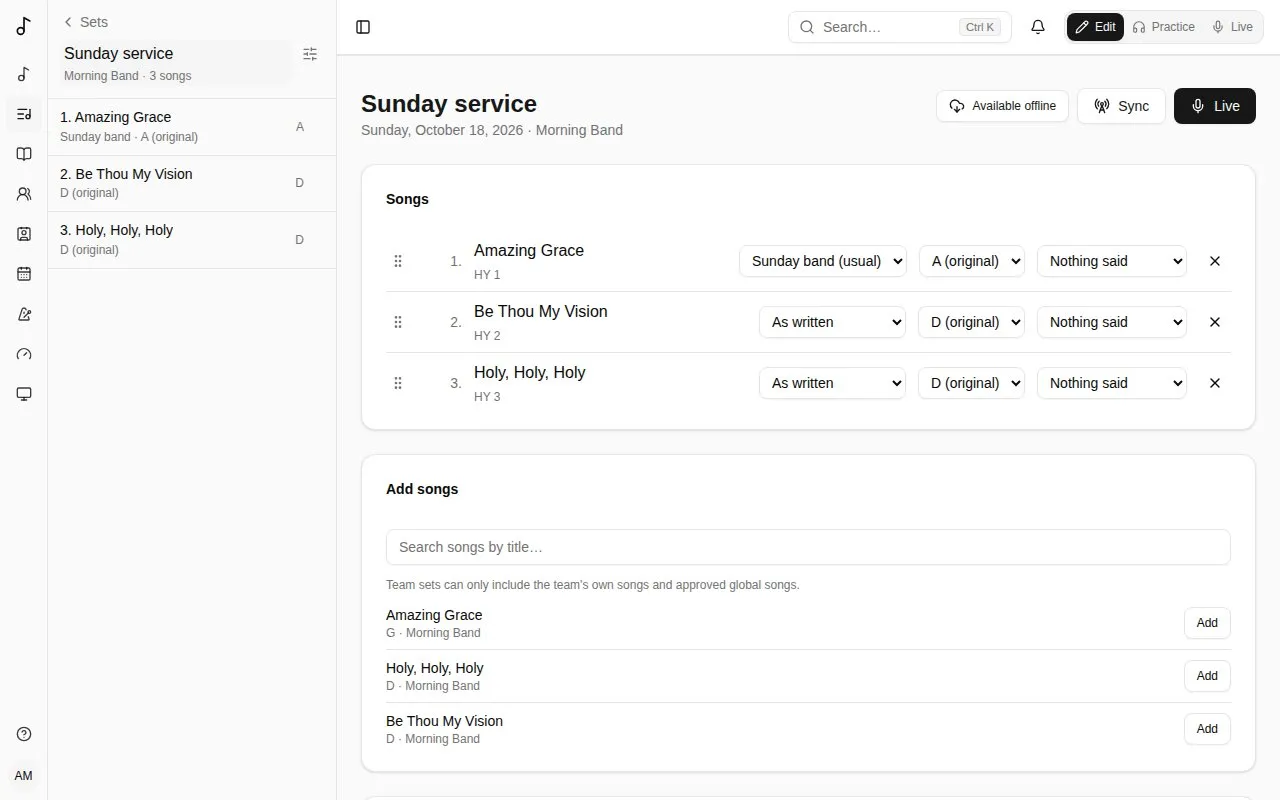Add Amazing Grace from Add songs list
This screenshot has height=800, width=1280.
(x=1207, y=623)
